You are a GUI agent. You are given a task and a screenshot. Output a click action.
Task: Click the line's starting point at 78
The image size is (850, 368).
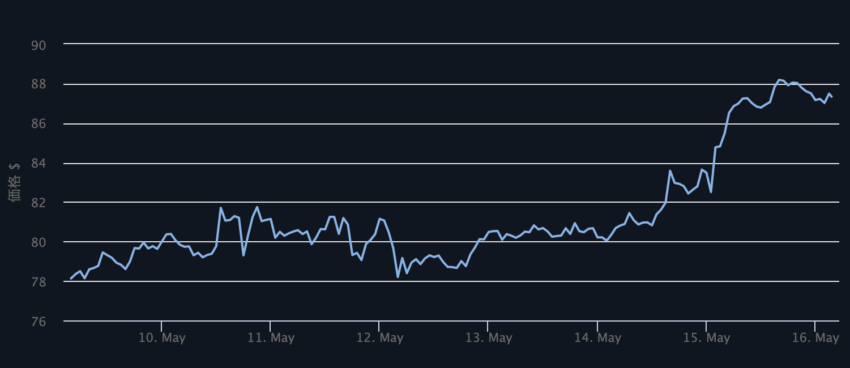[71, 279]
